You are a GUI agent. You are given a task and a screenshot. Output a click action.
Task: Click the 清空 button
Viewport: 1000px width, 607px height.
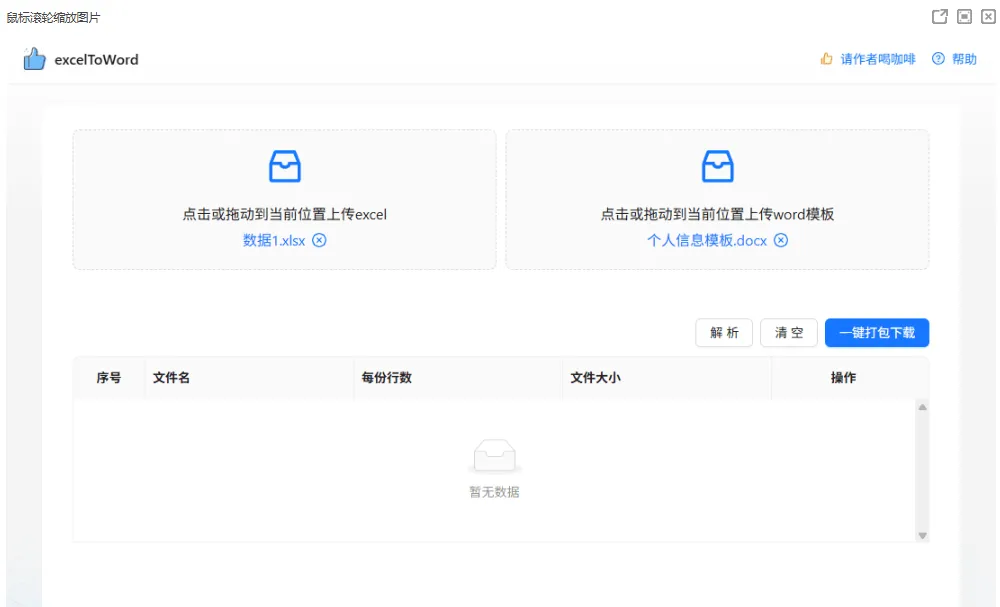click(789, 333)
